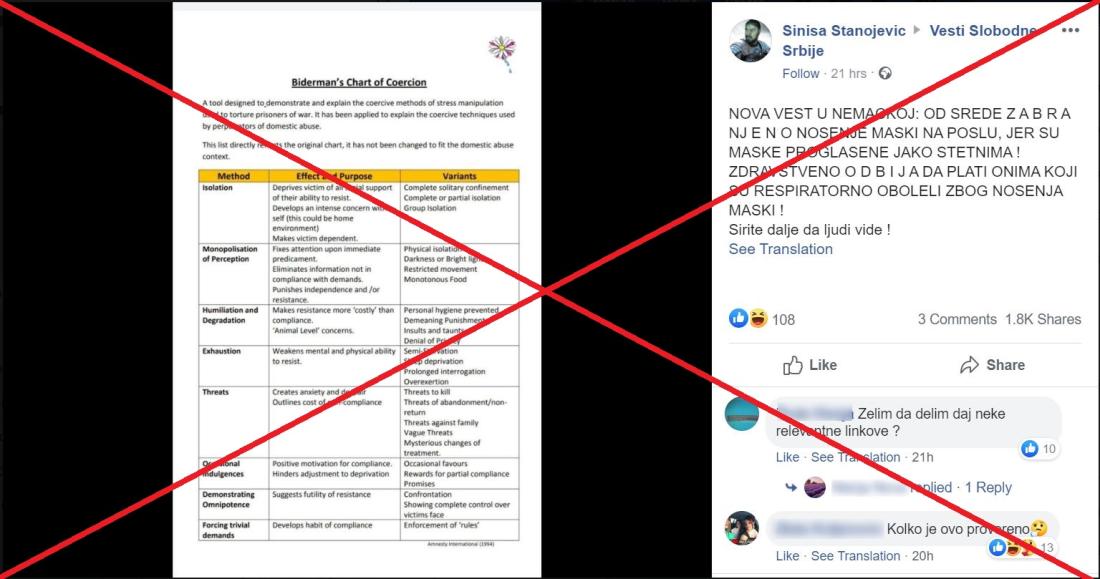View the 1.8K Shares list
Screen dimensions: 1100x579
click(x=1043, y=319)
